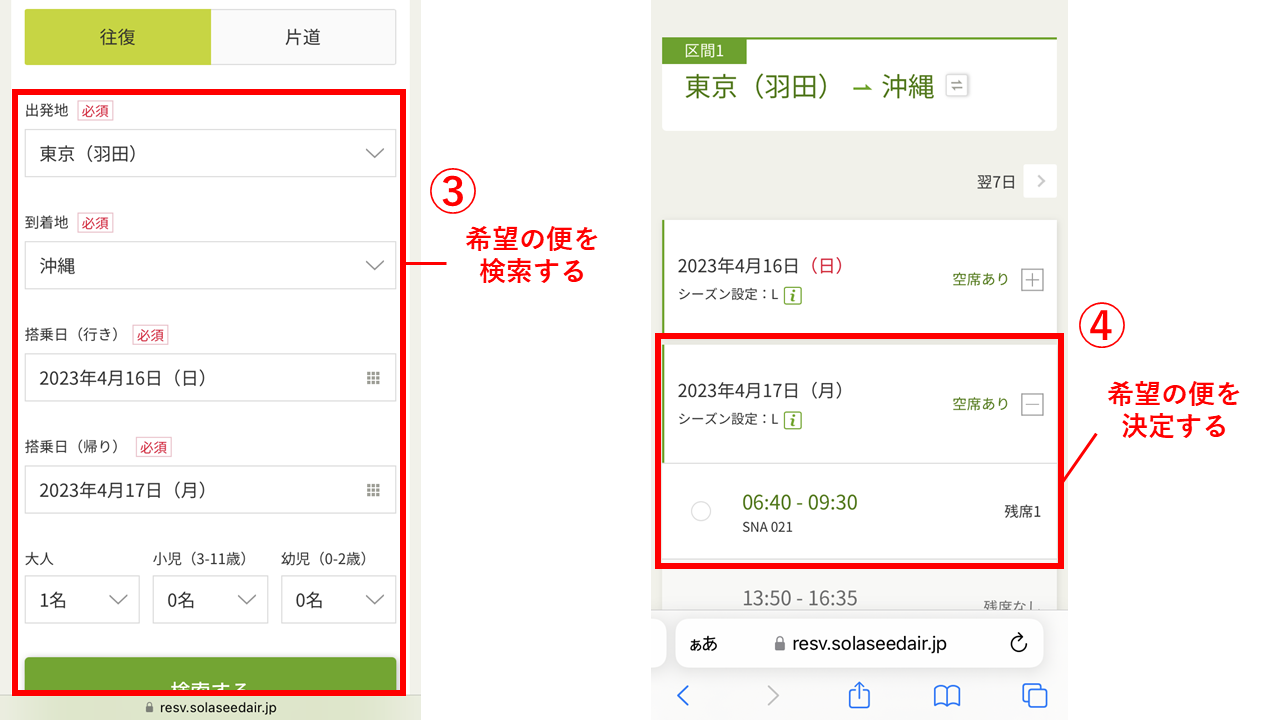Open the 搭乗日（行き） date field
Image resolution: width=1280 pixels, height=720 pixels.
tap(210, 377)
